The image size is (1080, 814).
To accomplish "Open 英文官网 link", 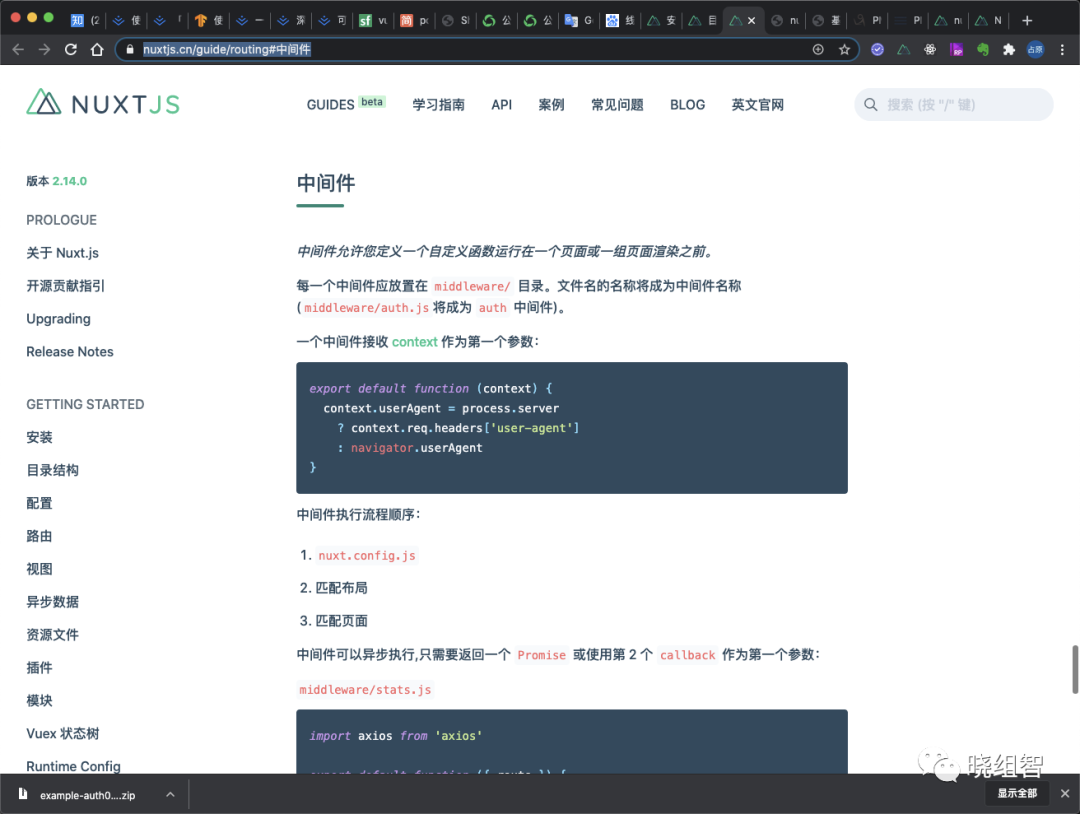I will [757, 105].
